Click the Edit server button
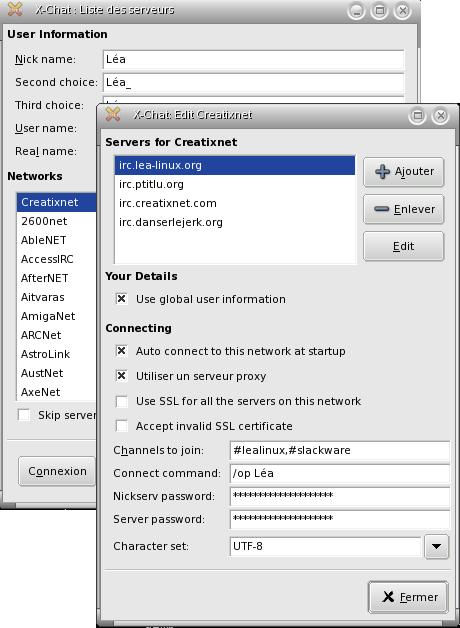 point(404,246)
